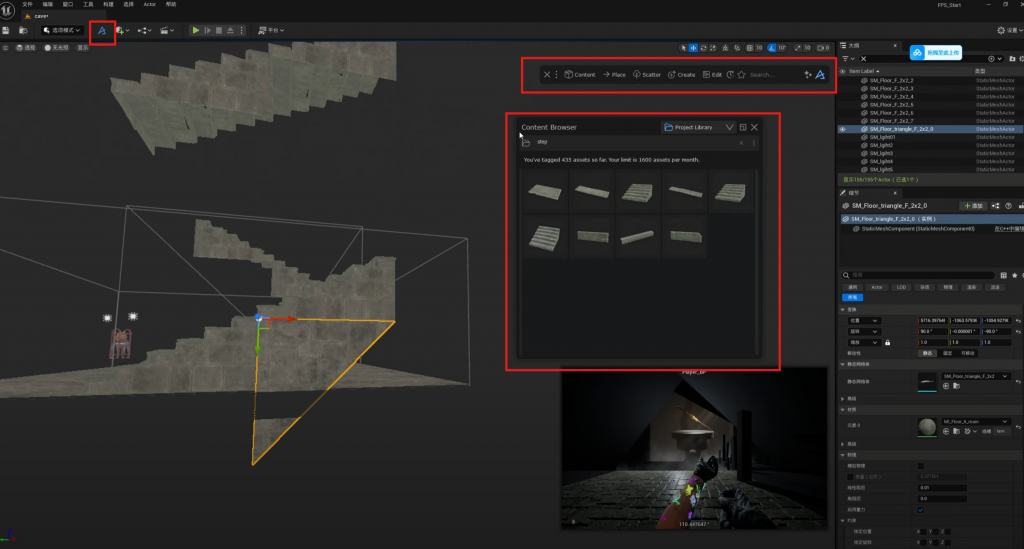
Task: Sort the outliner by Item Label header
Action: point(863,71)
